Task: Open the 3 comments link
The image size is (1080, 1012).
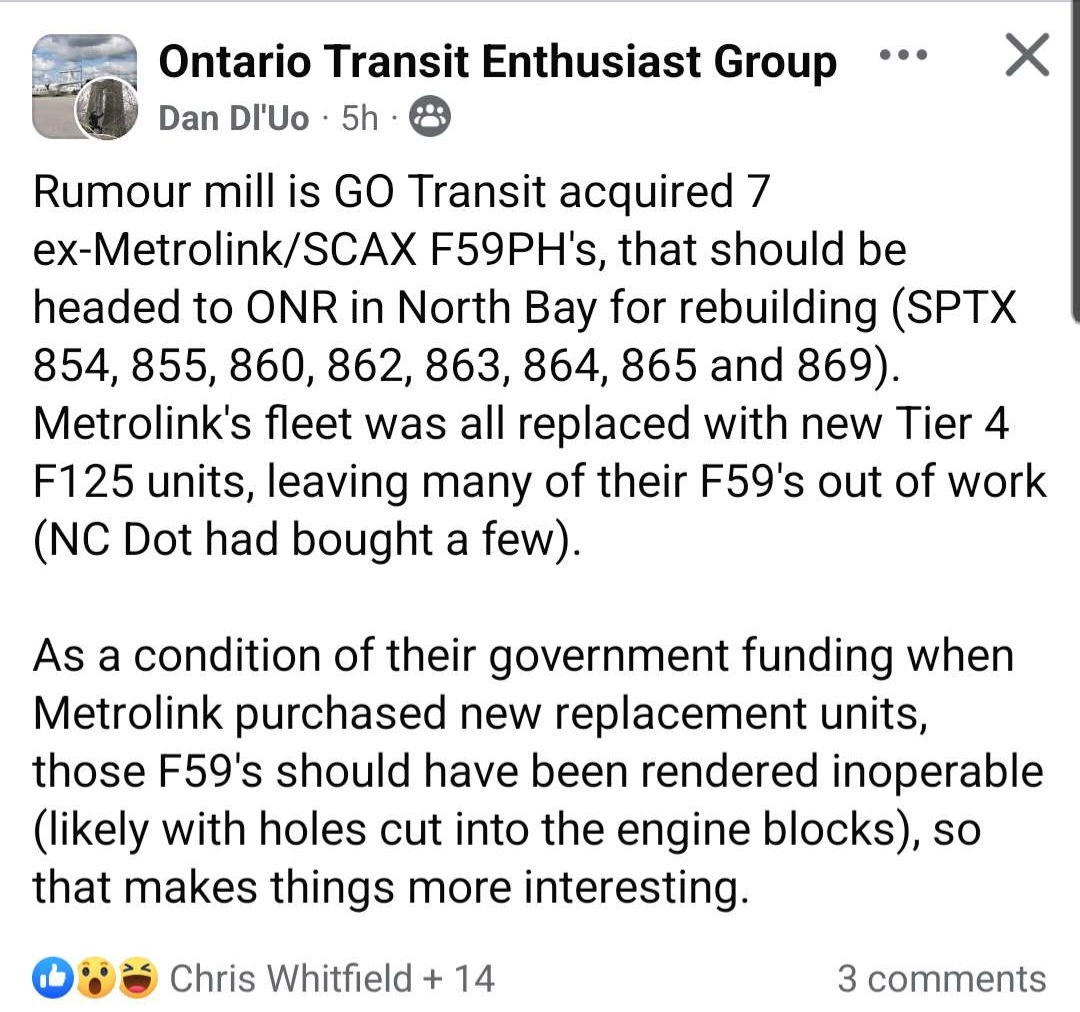Action: [x=941, y=978]
